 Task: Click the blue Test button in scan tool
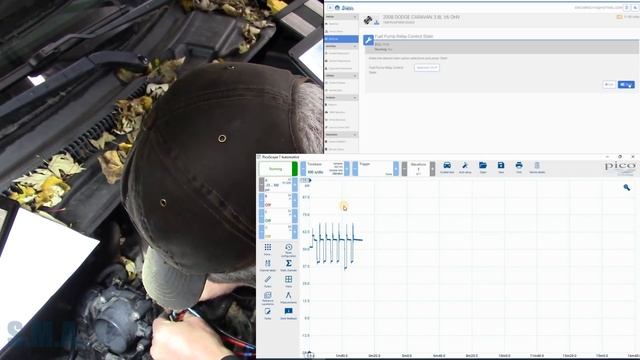tap(626, 84)
